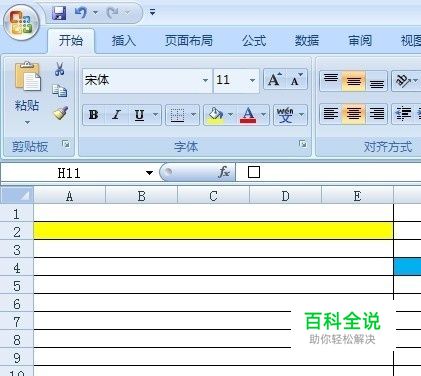Select row 4 header
This screenshot has height=376, width=421.
[17, 267]
